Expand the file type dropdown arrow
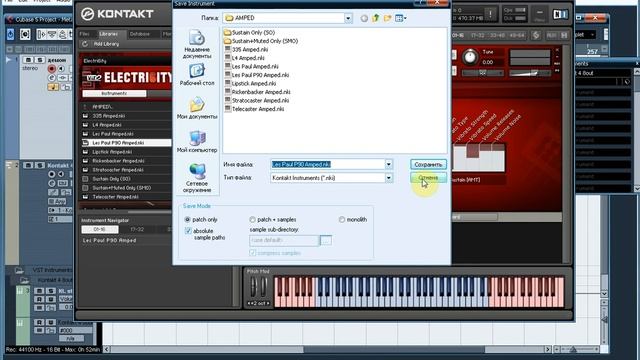 pyautogui.click(x=389, y=178)
